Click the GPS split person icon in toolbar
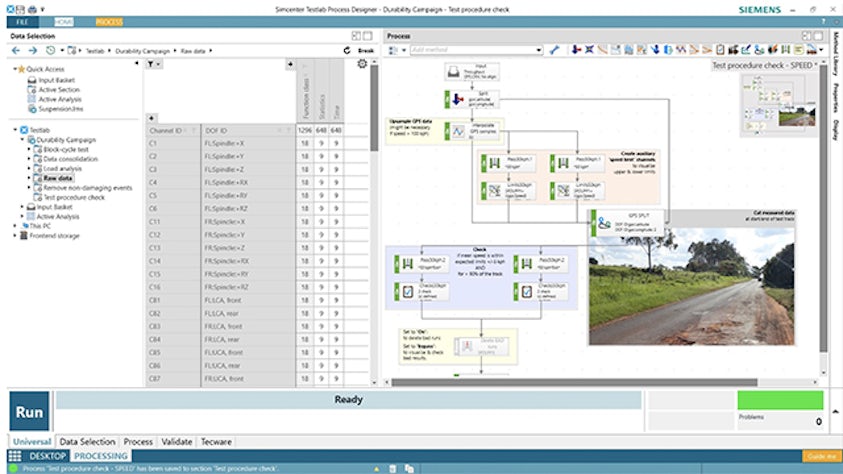Screen dimensions: 843x474 (x=759, y=50)
